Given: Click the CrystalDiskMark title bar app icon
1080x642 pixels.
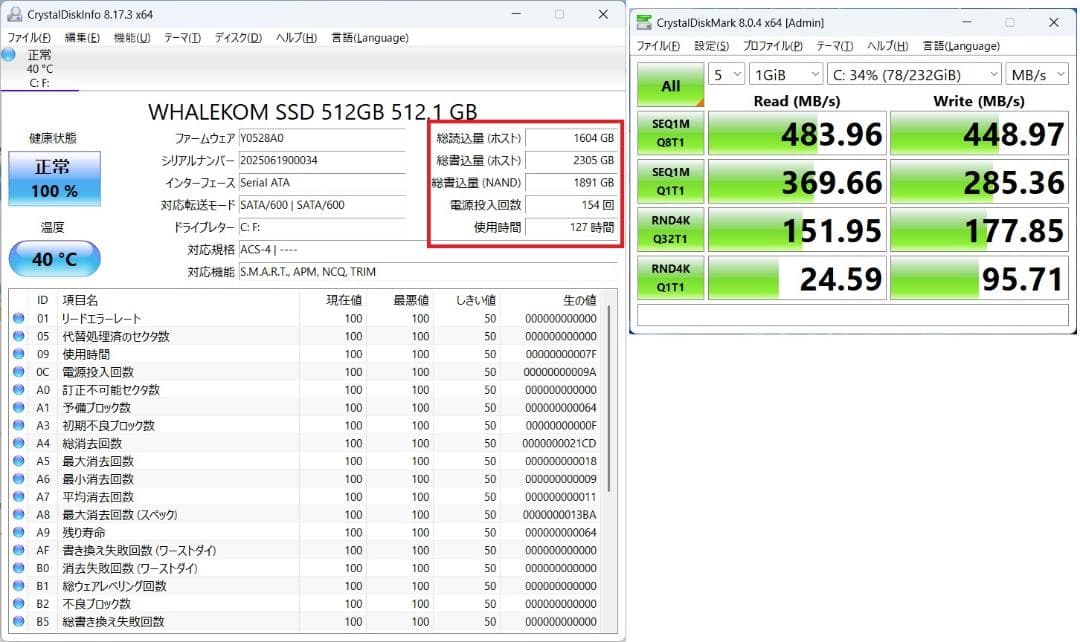Looking at the screenshot, I should point(644,22).
